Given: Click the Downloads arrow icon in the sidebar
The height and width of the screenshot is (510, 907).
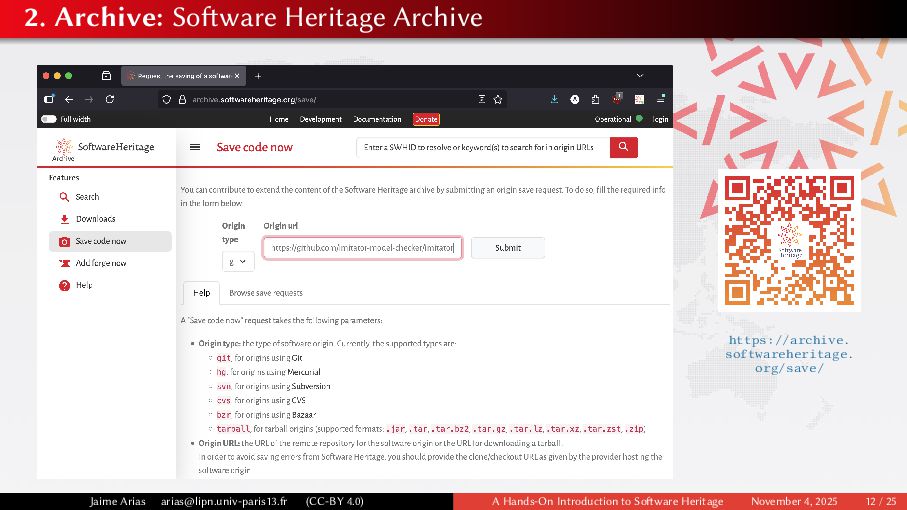Looking at the screenshot, I should pos(64,219).
